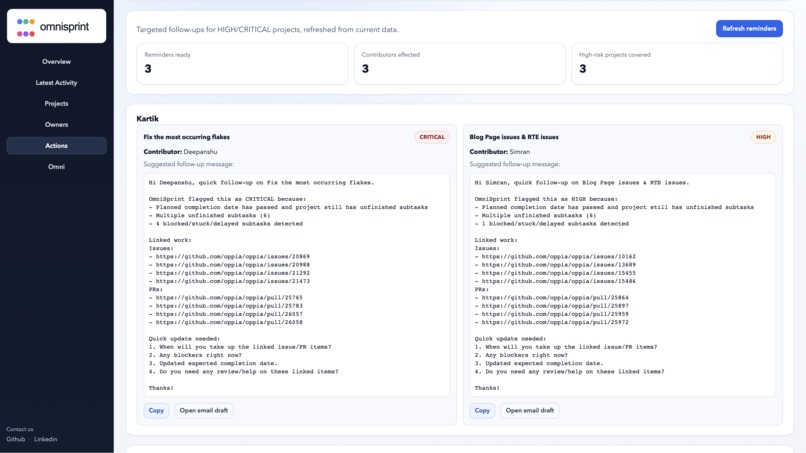Screen dimensions: 806x453
Task: Copy the Deepanshu follow-up message
Action: pyautogui.click(x=156, y=410)
